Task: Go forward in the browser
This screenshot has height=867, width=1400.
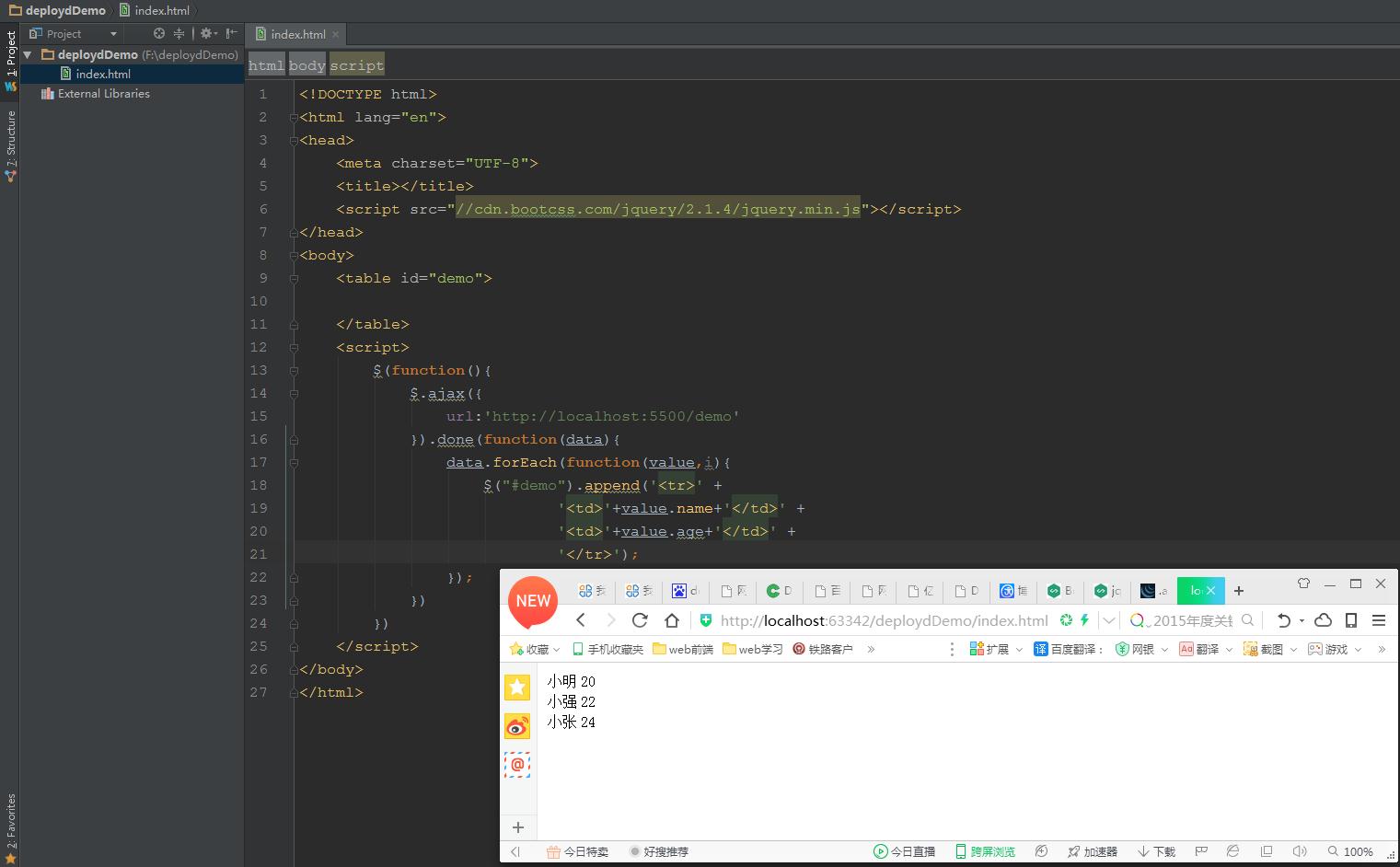Action: coord(610,619)
